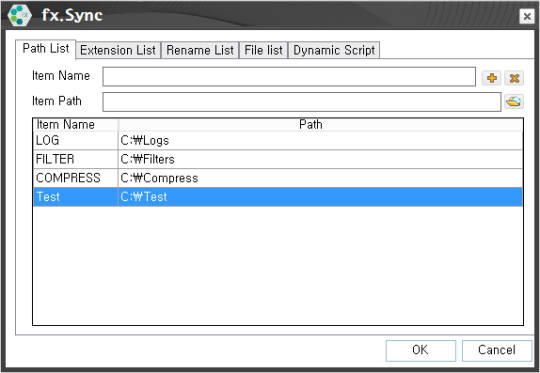Close the fx.Sync dialog window

[x=527, y=16]
